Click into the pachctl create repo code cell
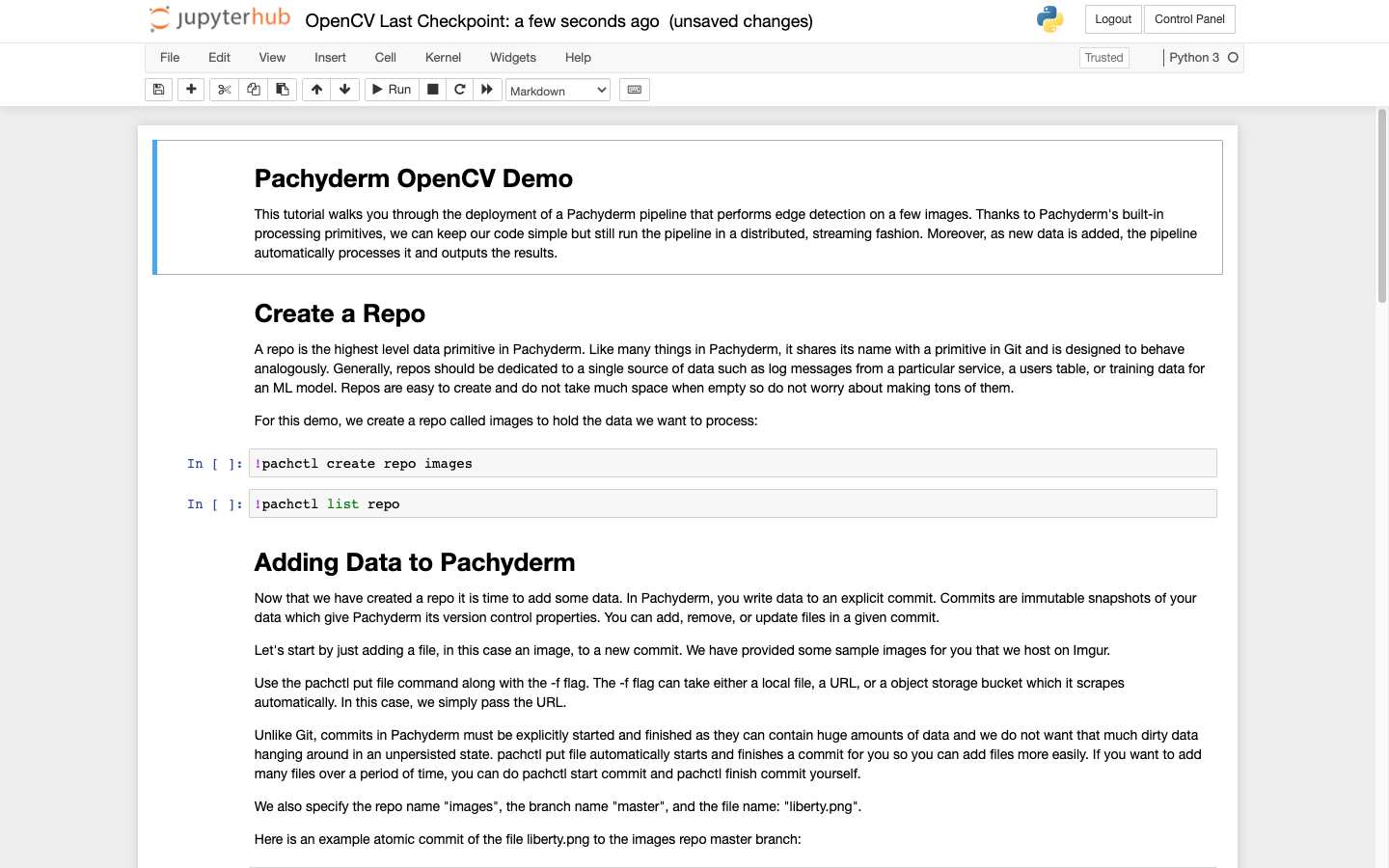Viewport: 1389px width, 868px height. click(733, 464)
